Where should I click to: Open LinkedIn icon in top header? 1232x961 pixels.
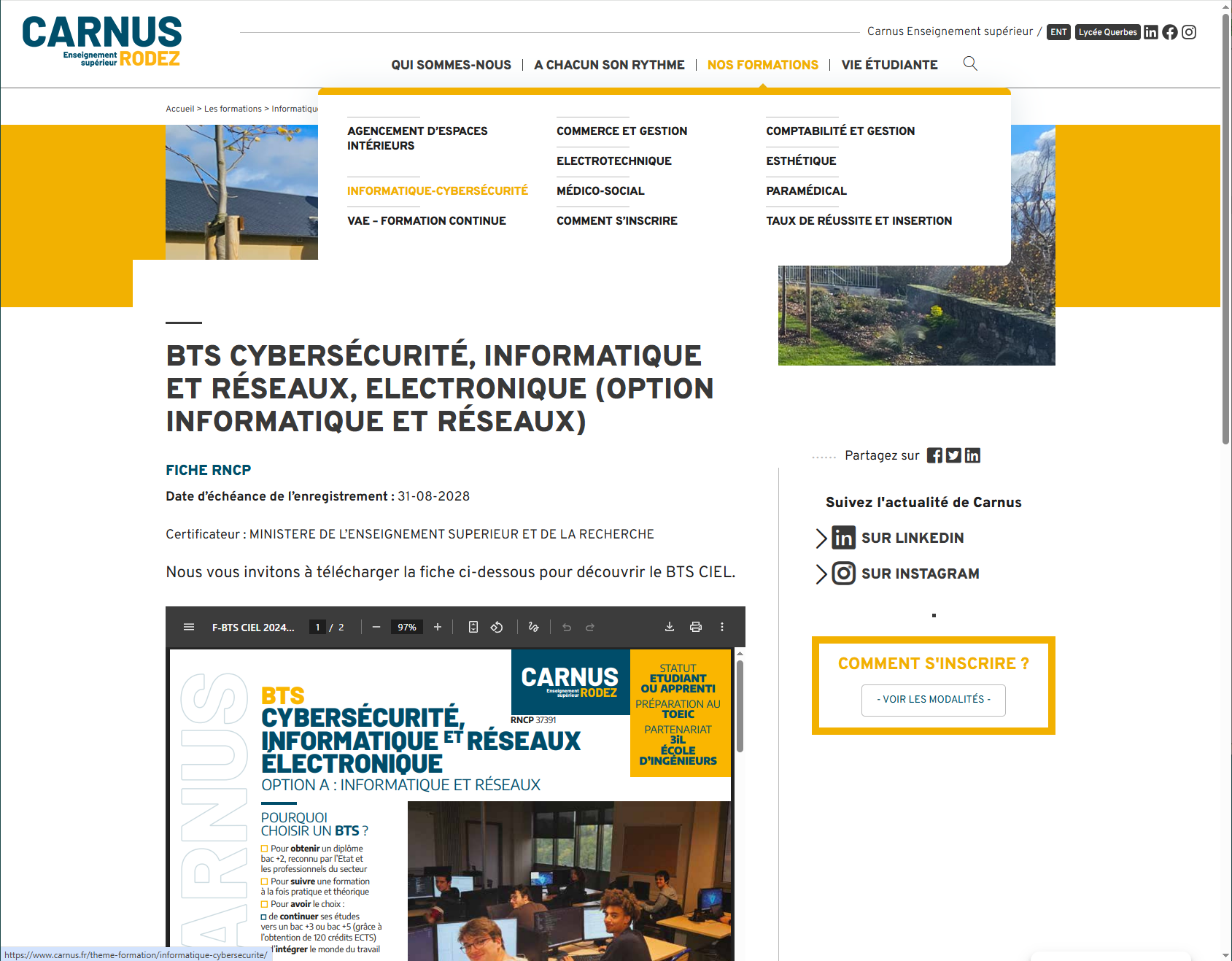point(1151,32)
